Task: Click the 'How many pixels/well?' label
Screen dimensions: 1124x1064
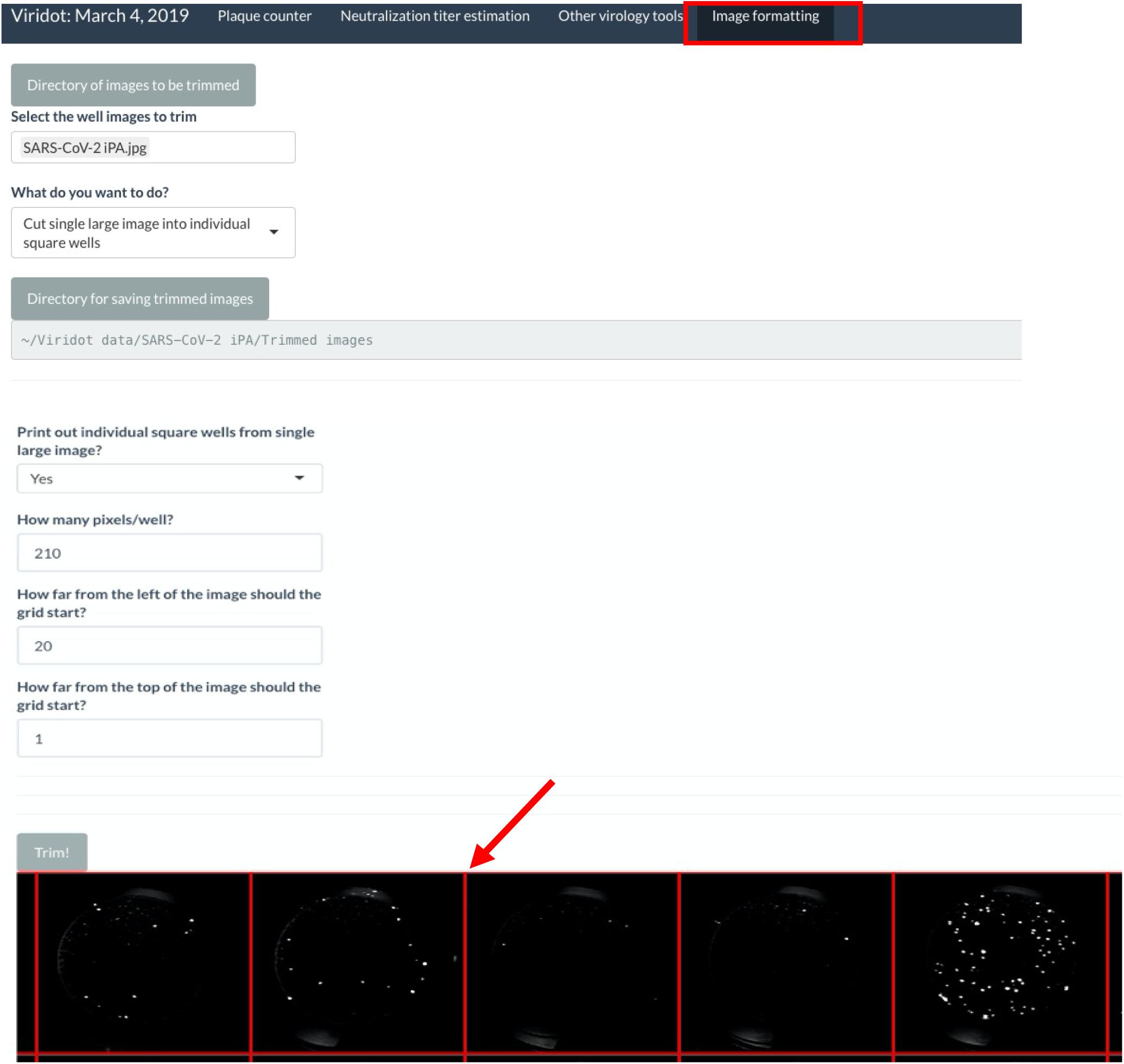Action: (x=96, y=520)
